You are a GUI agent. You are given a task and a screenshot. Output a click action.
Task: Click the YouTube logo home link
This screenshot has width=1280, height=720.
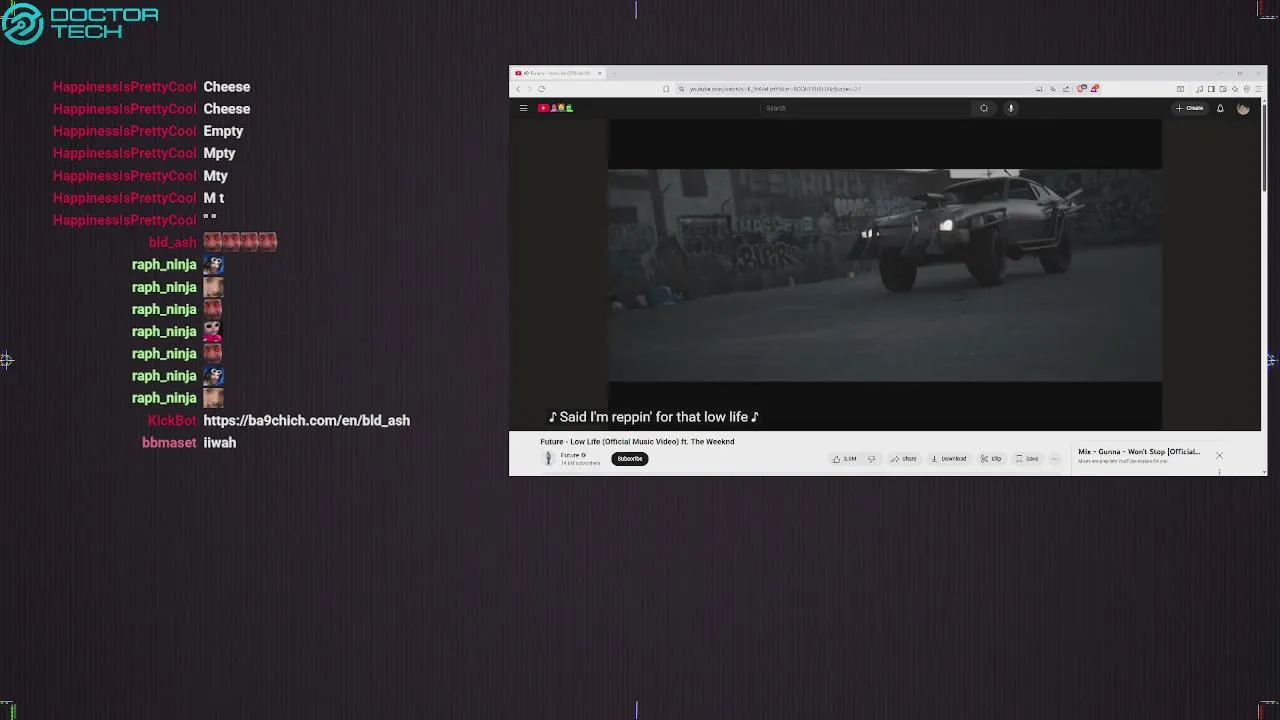click(555, 108)
